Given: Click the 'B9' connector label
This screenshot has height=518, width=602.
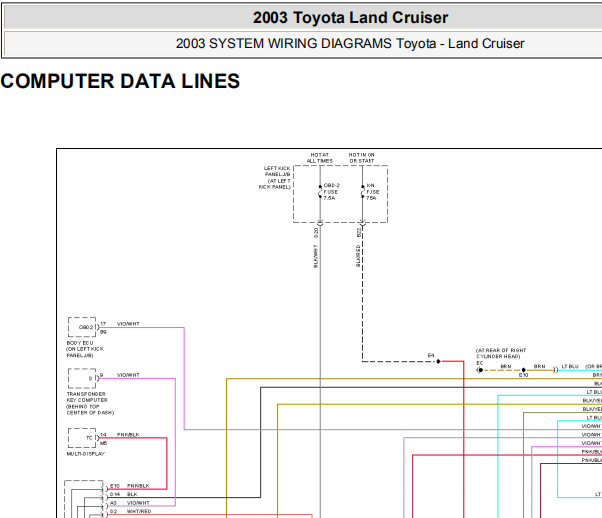Looking at the screenshot, I should point(103,332).
